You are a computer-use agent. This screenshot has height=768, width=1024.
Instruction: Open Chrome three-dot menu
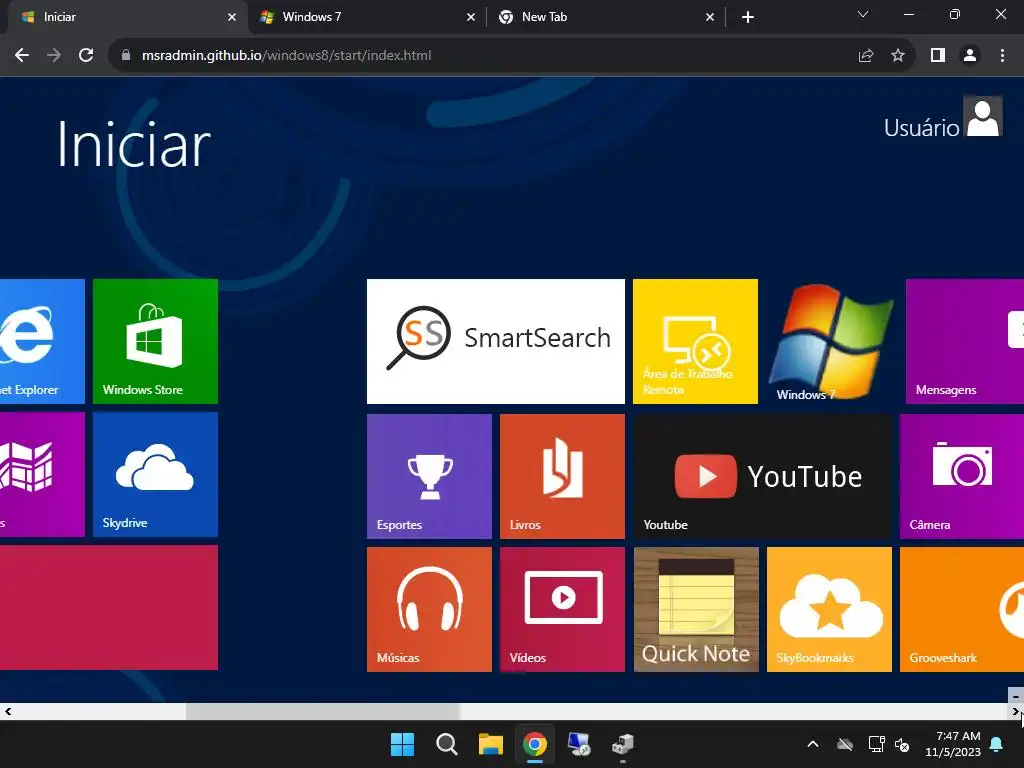point(1002,56)
